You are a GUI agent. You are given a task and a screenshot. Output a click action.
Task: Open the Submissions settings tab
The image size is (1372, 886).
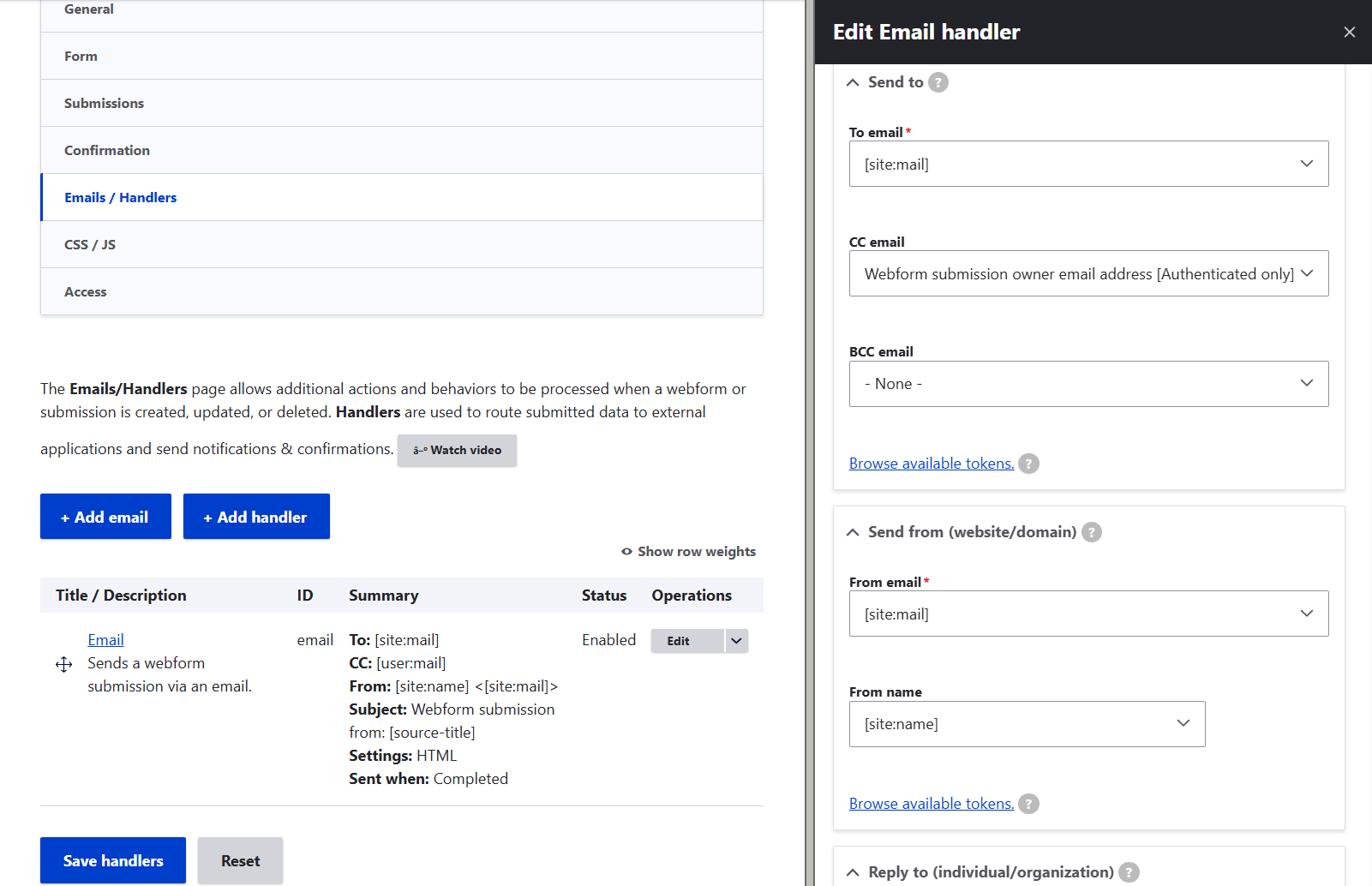click(x=402, y=103)
